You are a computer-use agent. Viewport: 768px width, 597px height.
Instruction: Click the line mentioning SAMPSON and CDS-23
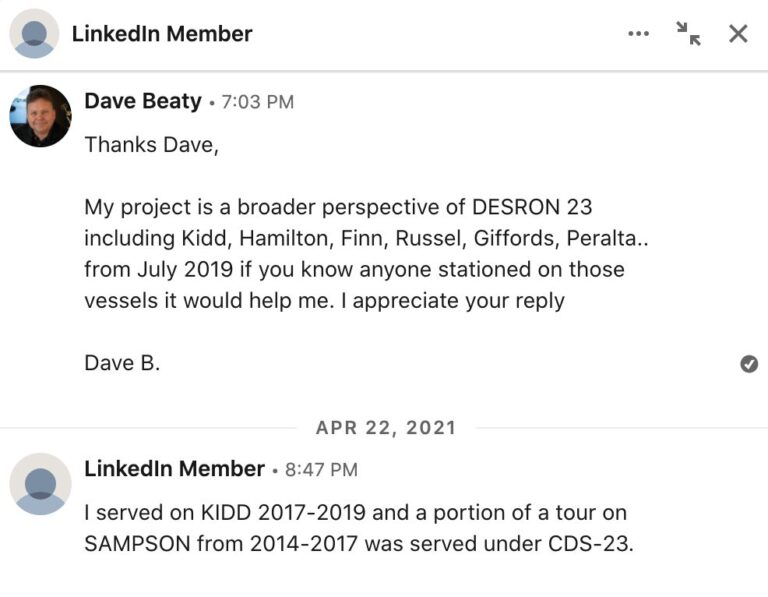pos(359,544)
